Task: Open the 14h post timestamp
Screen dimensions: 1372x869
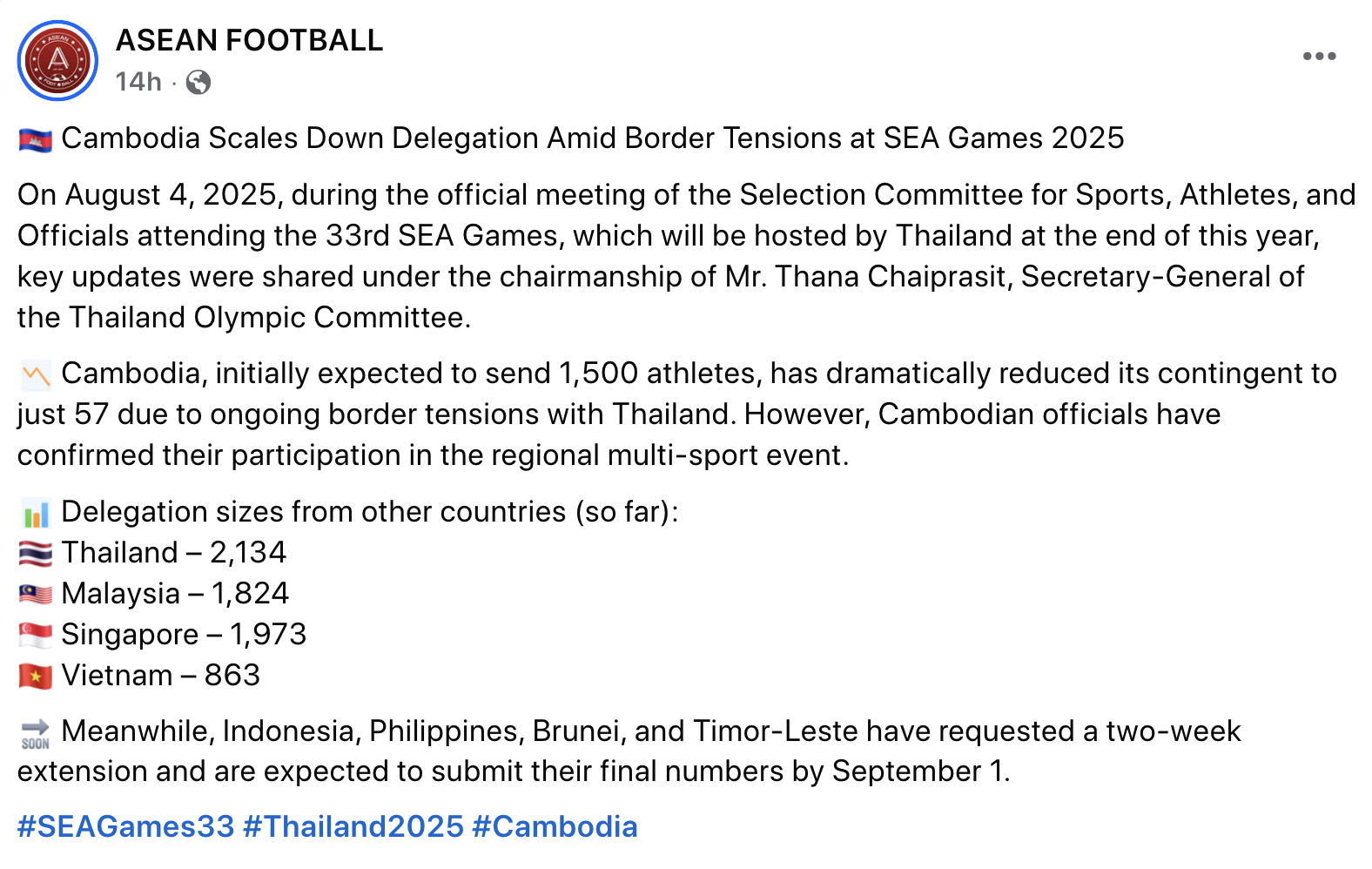Action: click(x=138, y=82)
